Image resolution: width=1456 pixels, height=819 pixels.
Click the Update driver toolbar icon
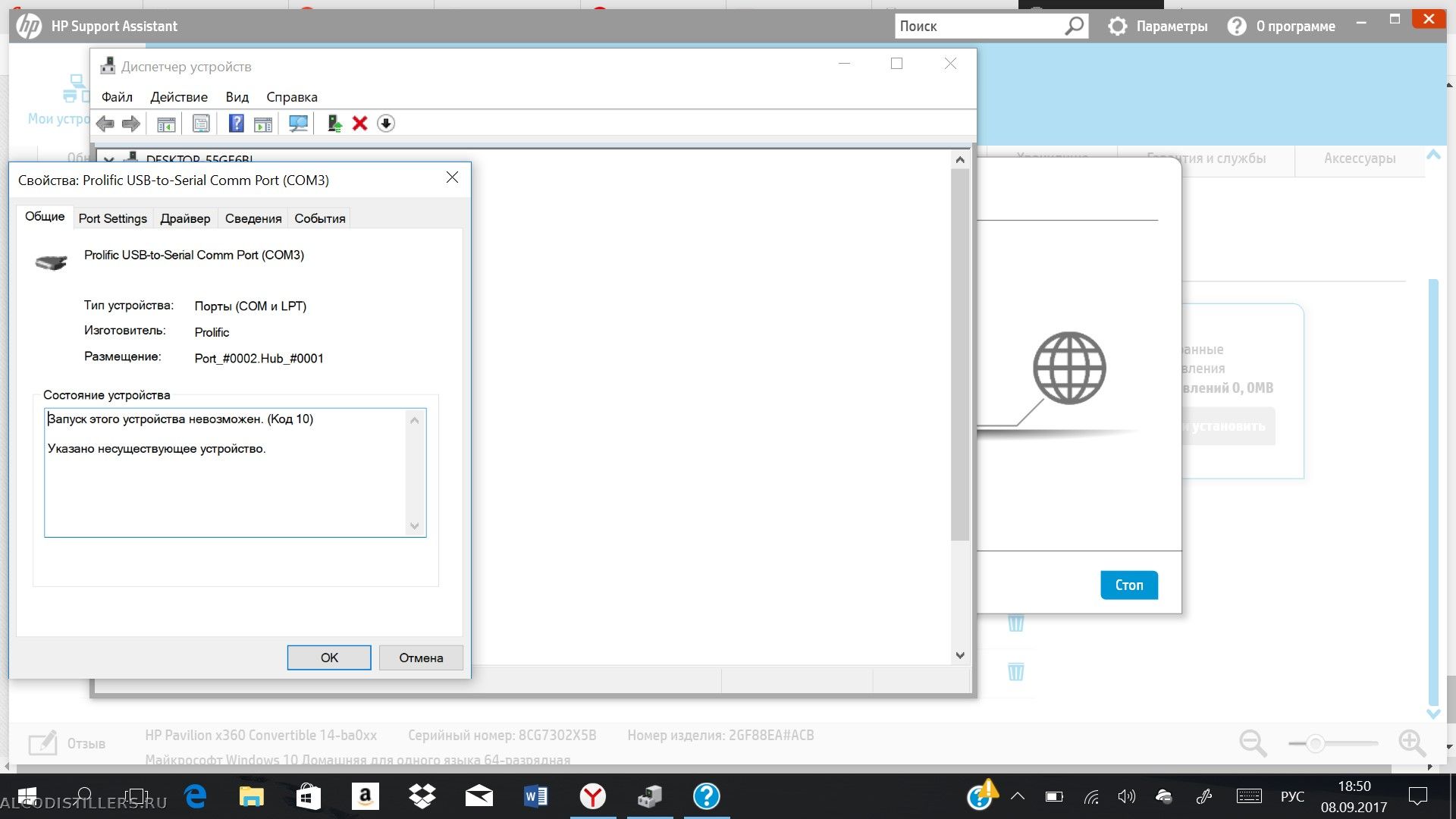pyautogui.click(x=334, y=124)
